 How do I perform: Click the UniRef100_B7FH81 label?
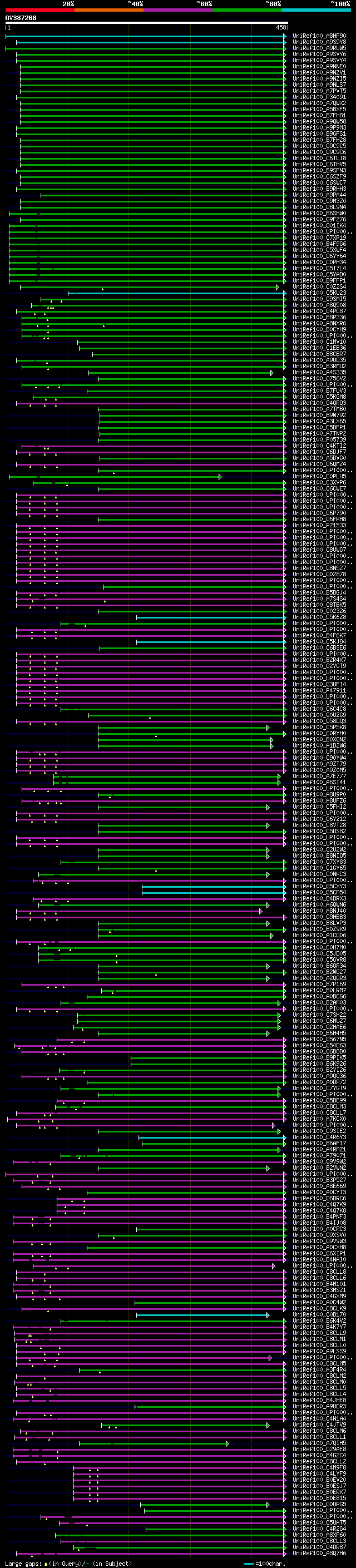coord(319,115)
